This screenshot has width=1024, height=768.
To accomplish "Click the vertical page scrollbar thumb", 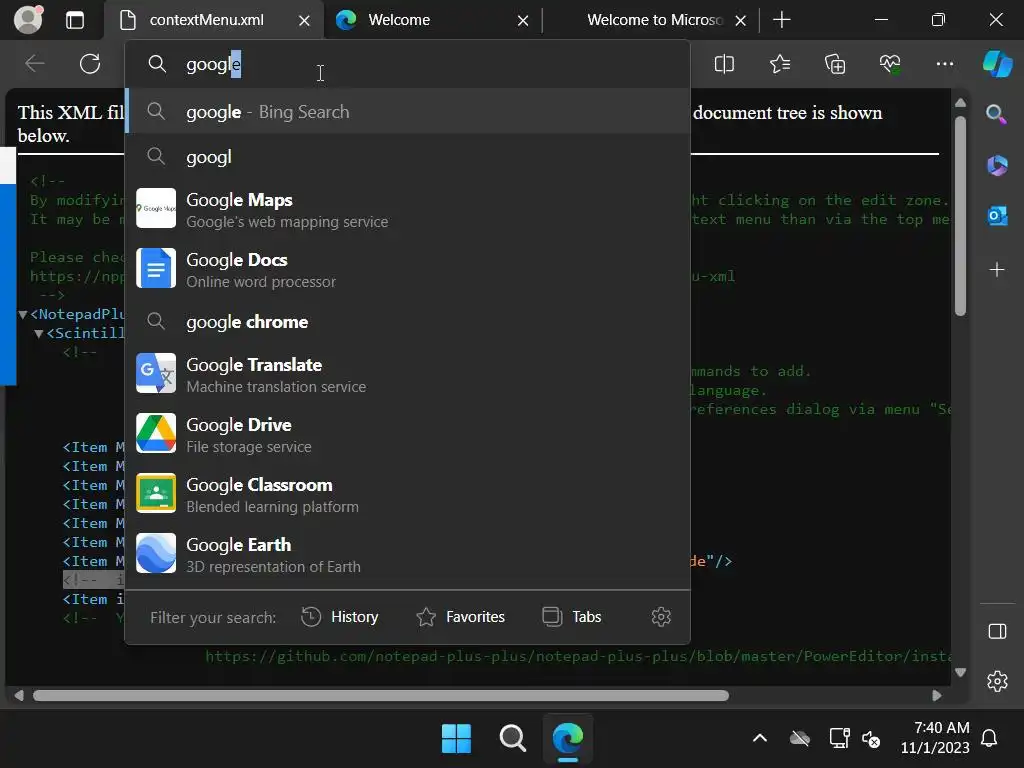I will click(x=960, y=216).
